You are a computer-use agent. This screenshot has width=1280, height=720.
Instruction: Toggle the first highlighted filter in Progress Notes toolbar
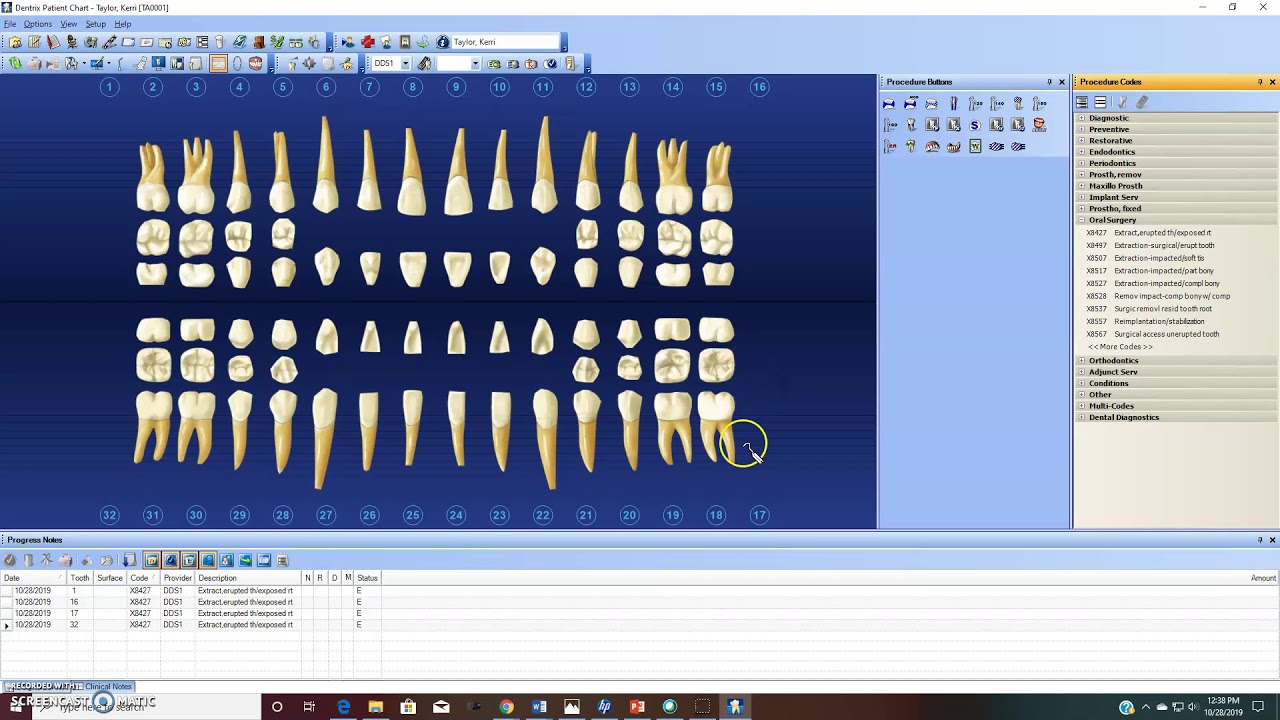[152, 560]
